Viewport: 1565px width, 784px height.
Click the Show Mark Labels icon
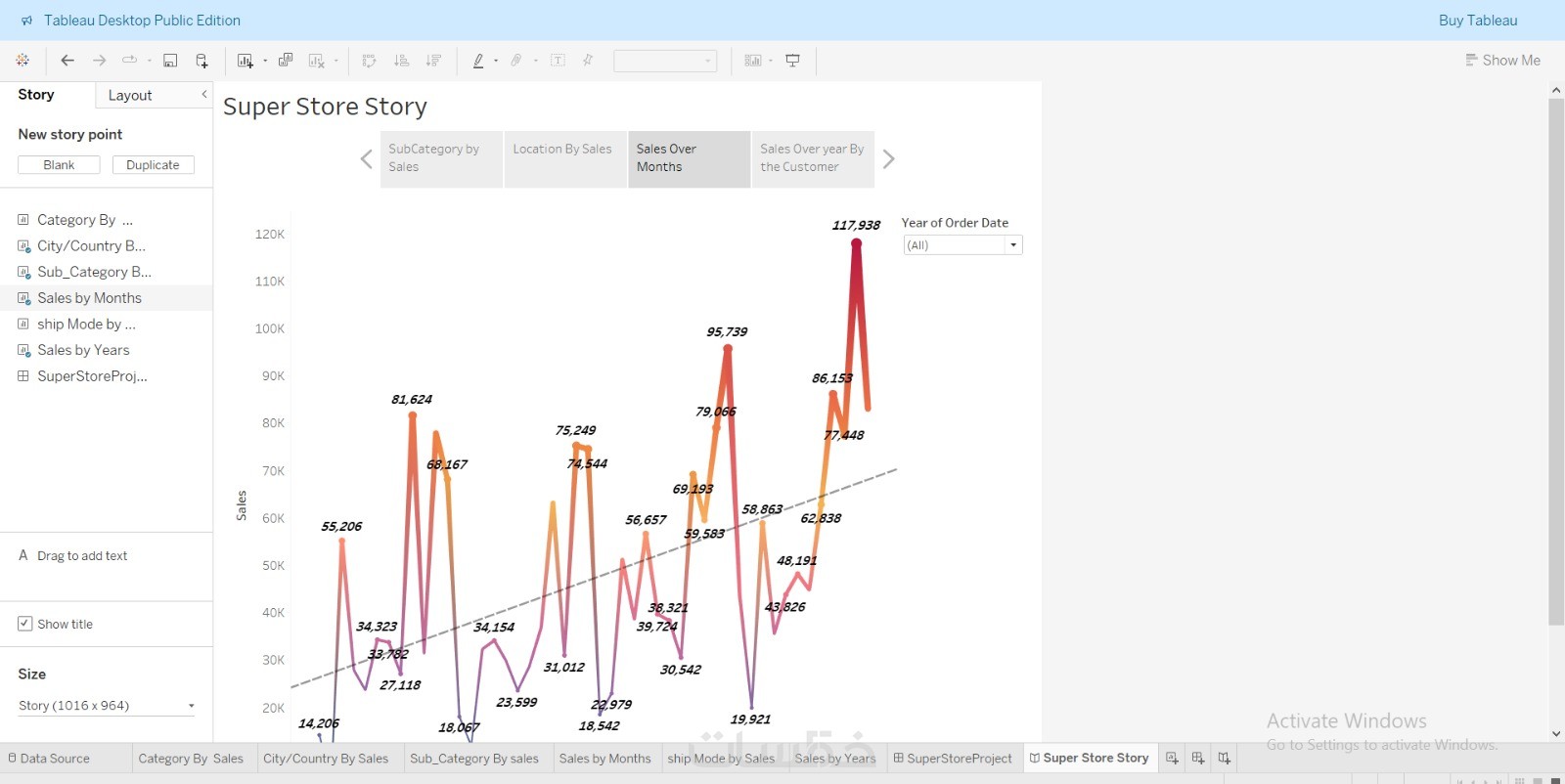558,61
